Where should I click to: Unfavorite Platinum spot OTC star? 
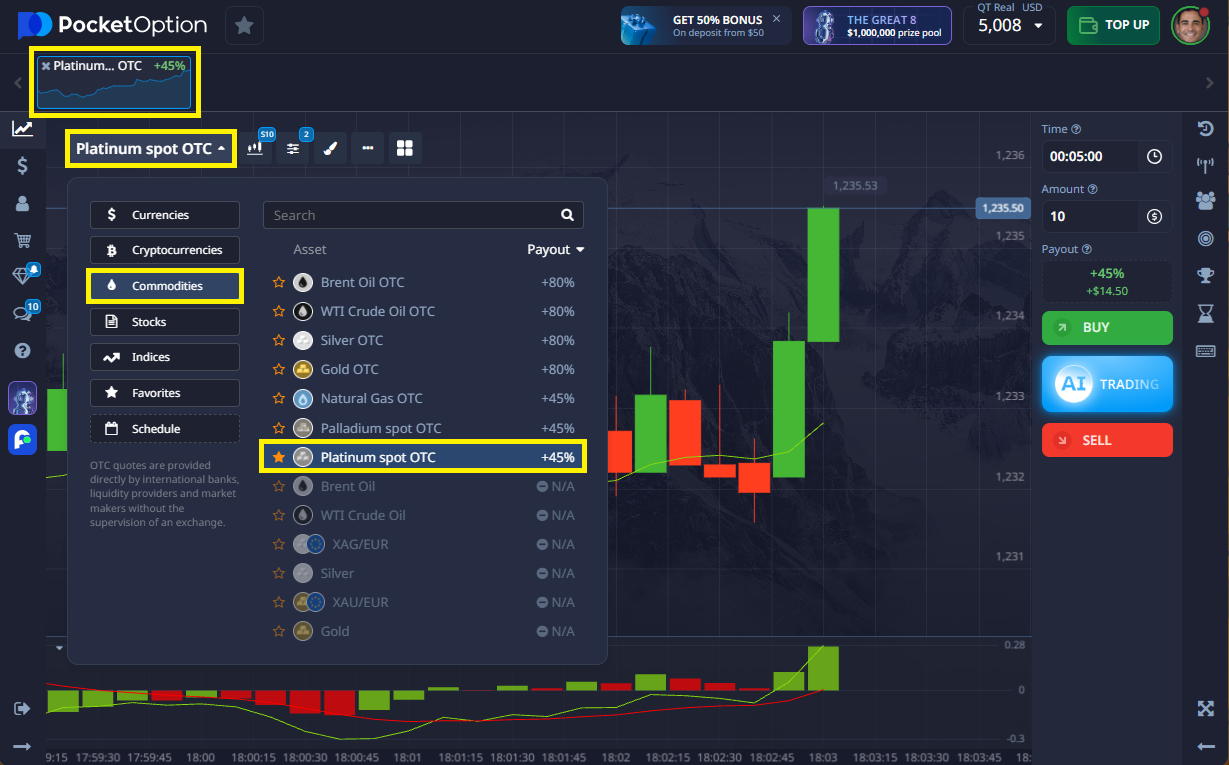pos(280,457)
